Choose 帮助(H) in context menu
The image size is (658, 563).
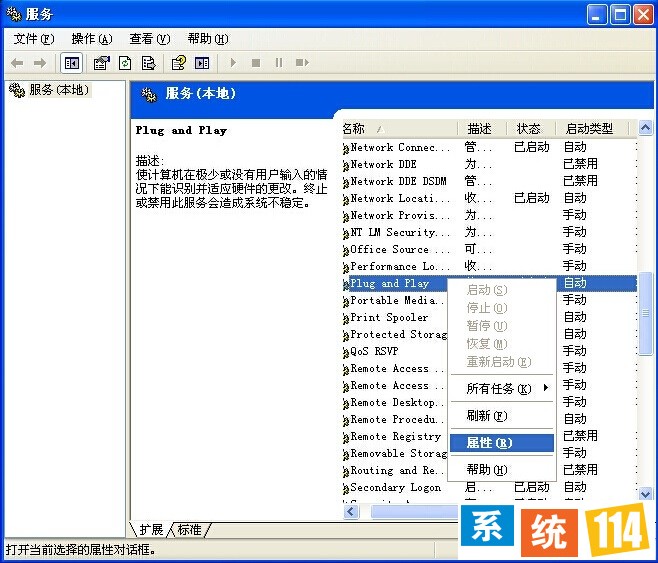[502, 469]
